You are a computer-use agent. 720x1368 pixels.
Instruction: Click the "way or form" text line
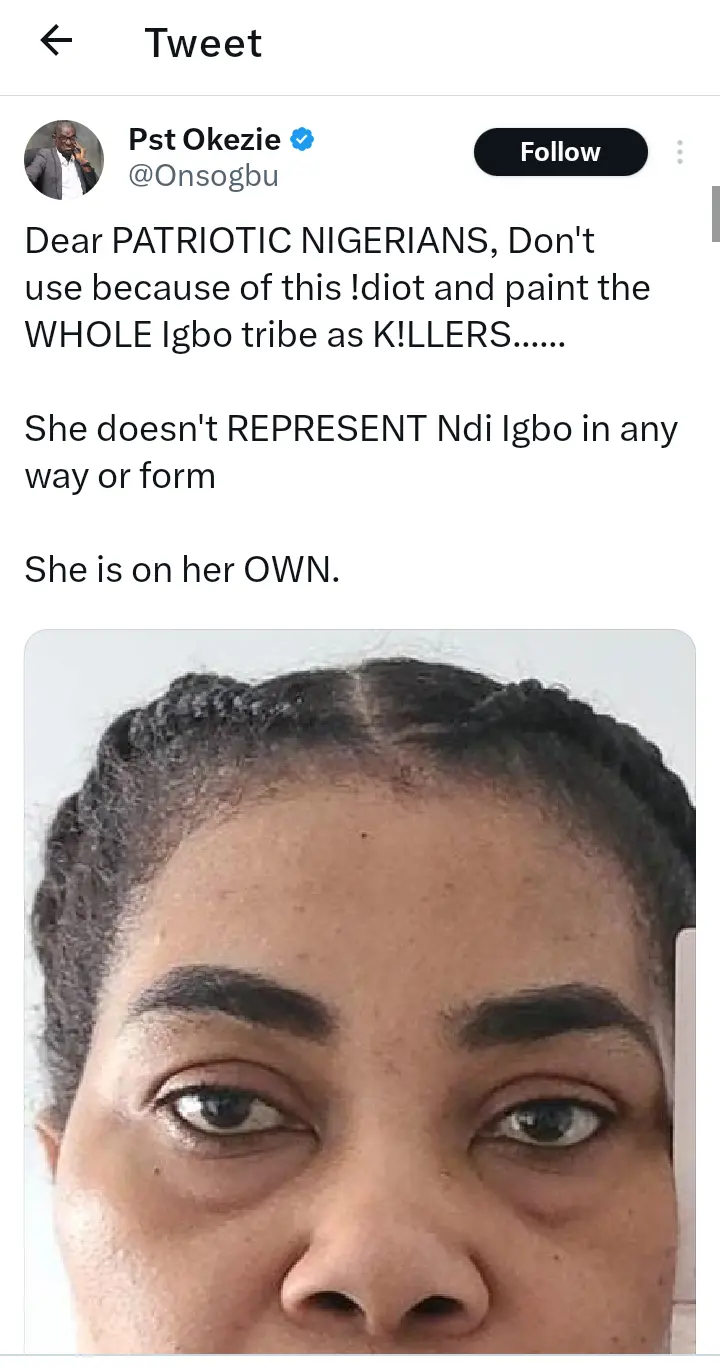coord(120,476)
